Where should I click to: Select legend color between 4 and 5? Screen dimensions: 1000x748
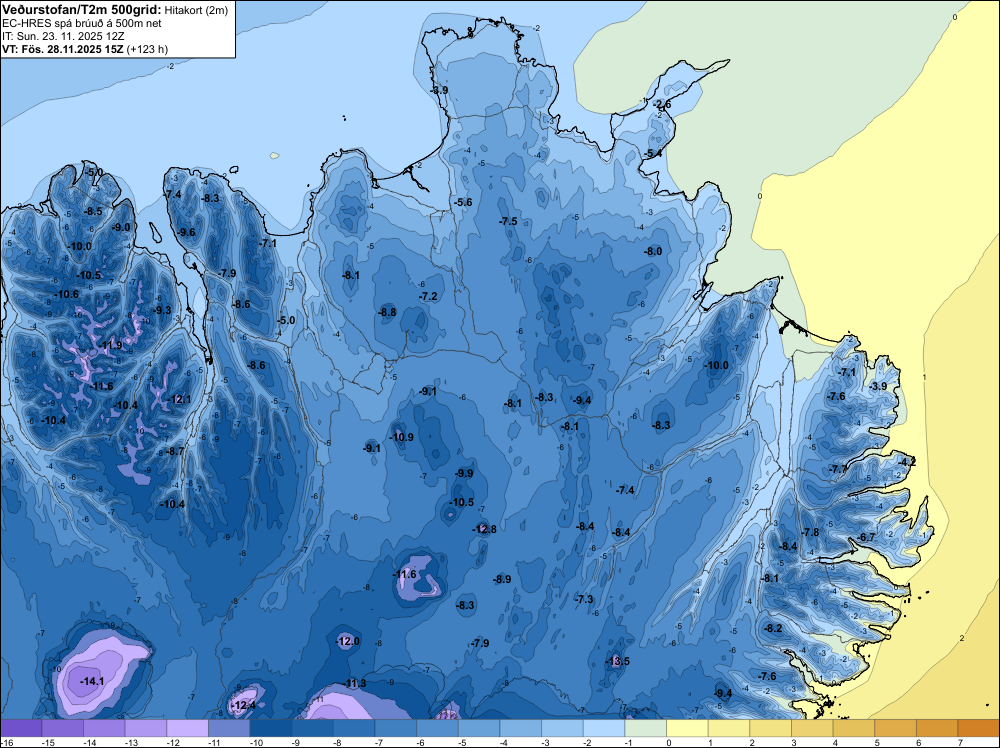pos(854,728)
